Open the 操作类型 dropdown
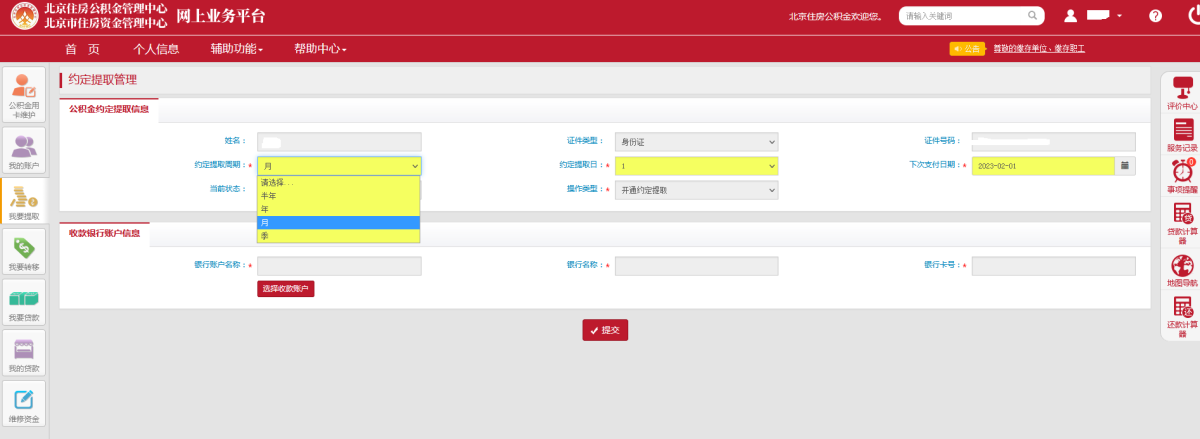This screenshot has width=1200, height=439. pyautogui.click(x=696, y=190)
